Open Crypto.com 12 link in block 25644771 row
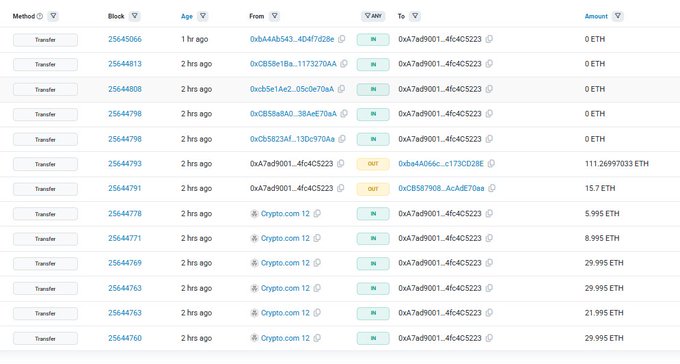This screenshot has width=680, height=364. click(x=285, y=238)
